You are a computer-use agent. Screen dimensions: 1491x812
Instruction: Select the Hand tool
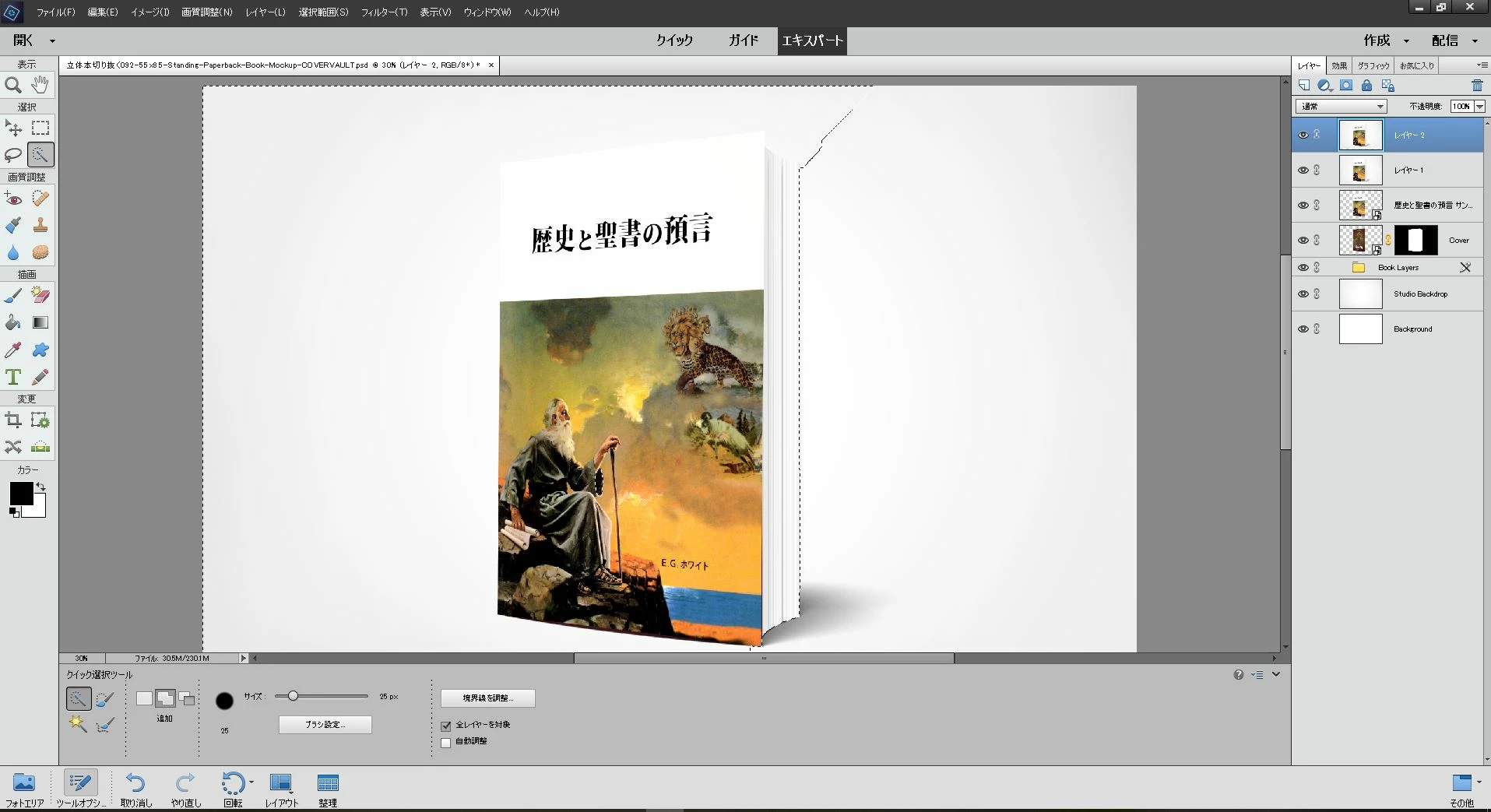[40, 85]
